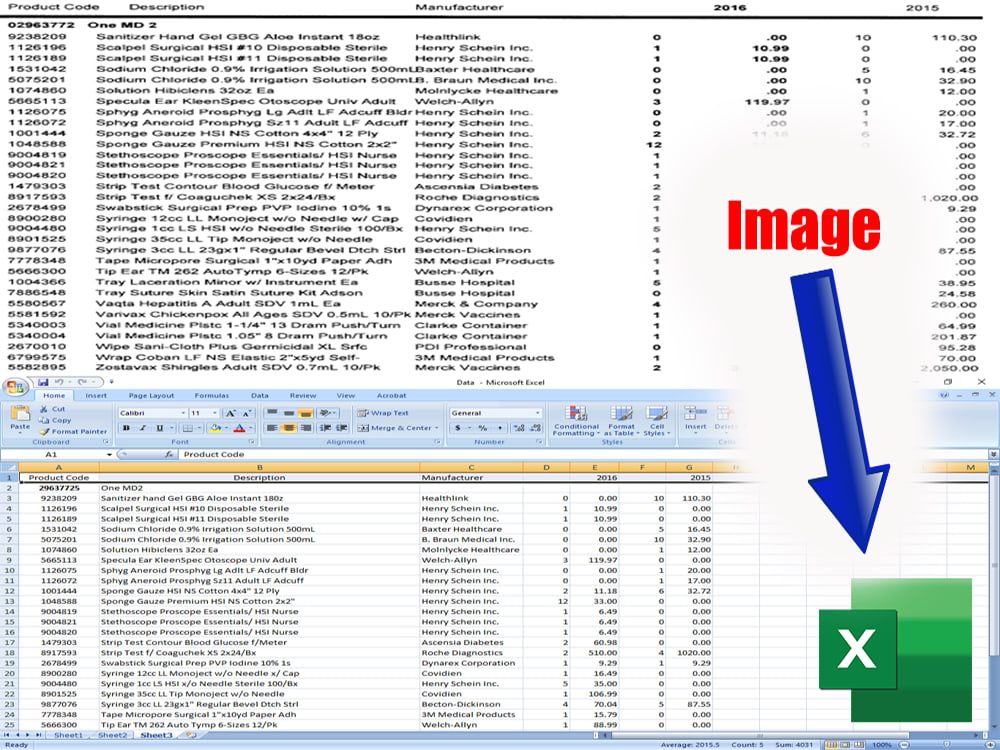Click the Decrease Indent icon
Viewport: 1000px width, 750px height.
point(325,428)
